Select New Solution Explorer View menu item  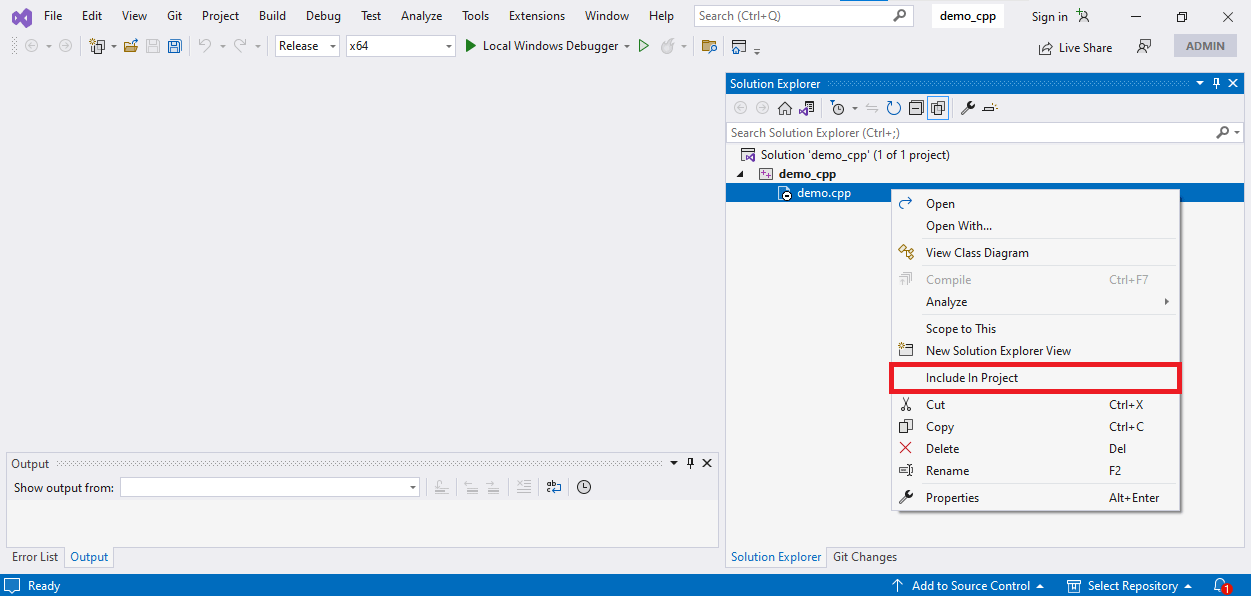click(1035, 351)
